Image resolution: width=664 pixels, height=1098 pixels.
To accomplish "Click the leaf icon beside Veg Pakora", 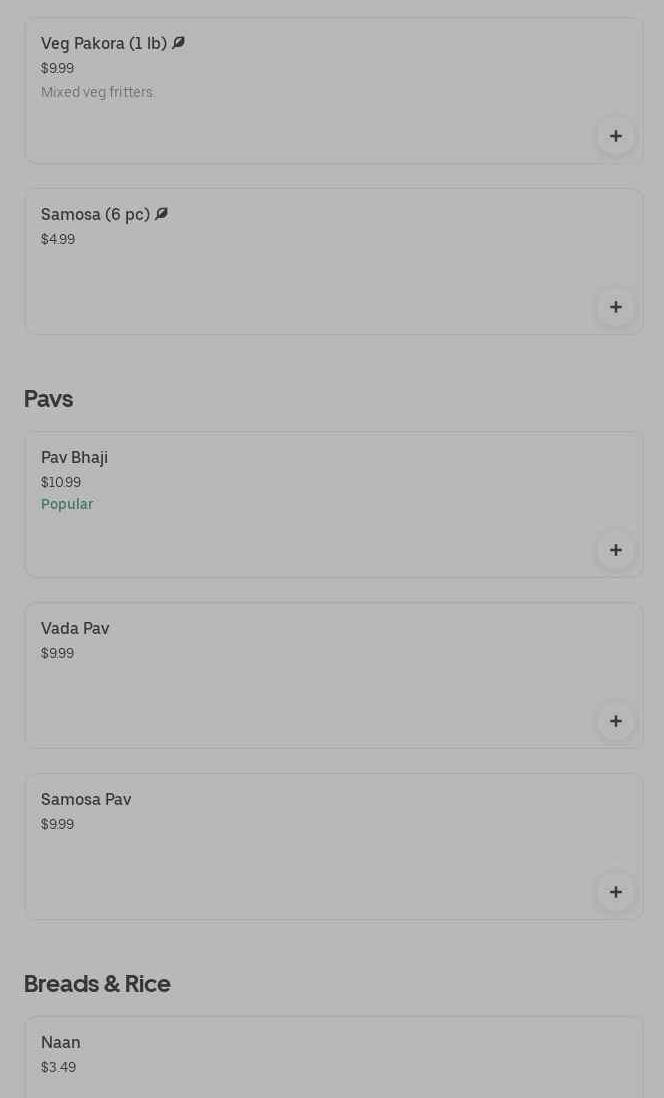I will tap(178, 43).
